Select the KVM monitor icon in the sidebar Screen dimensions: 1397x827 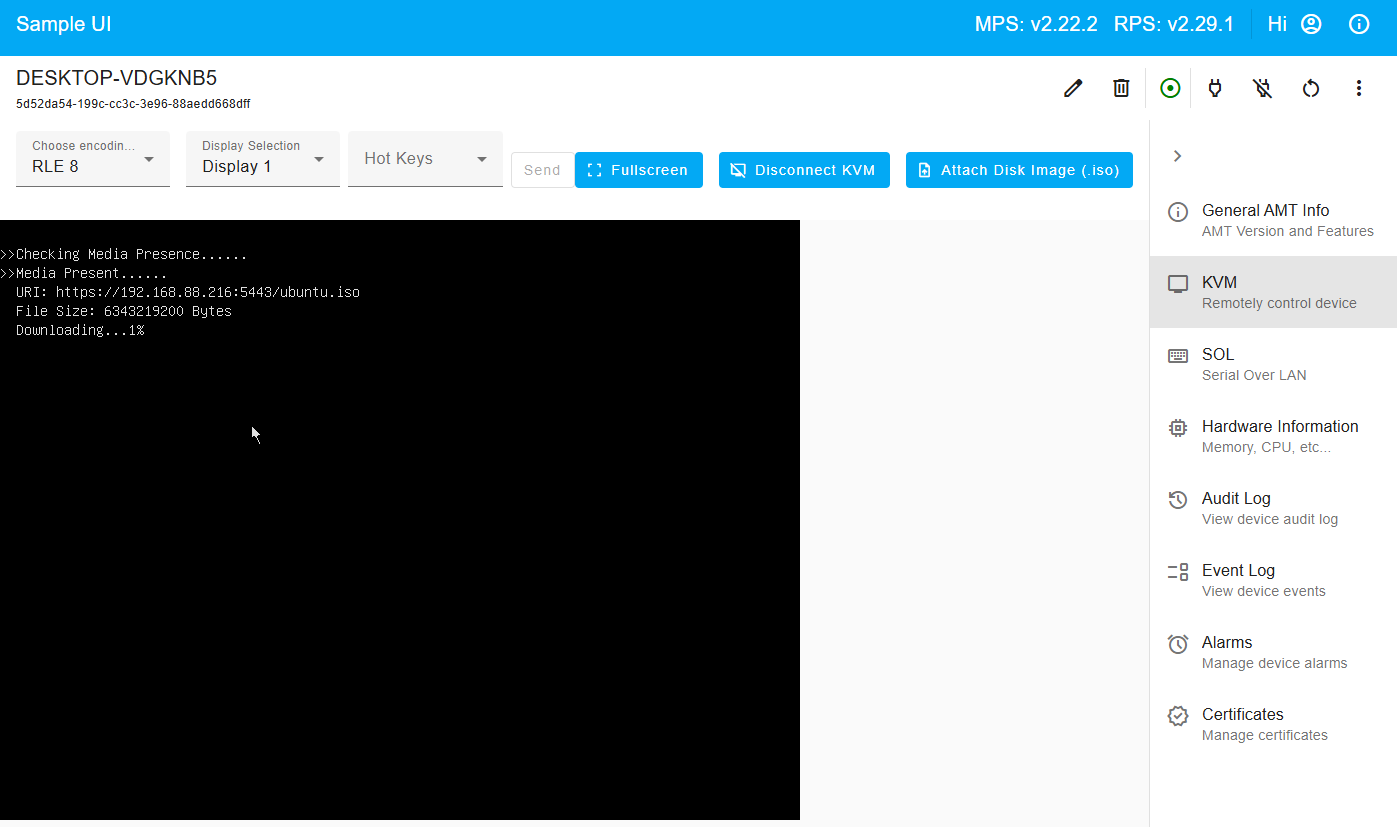coord(1177,283)
